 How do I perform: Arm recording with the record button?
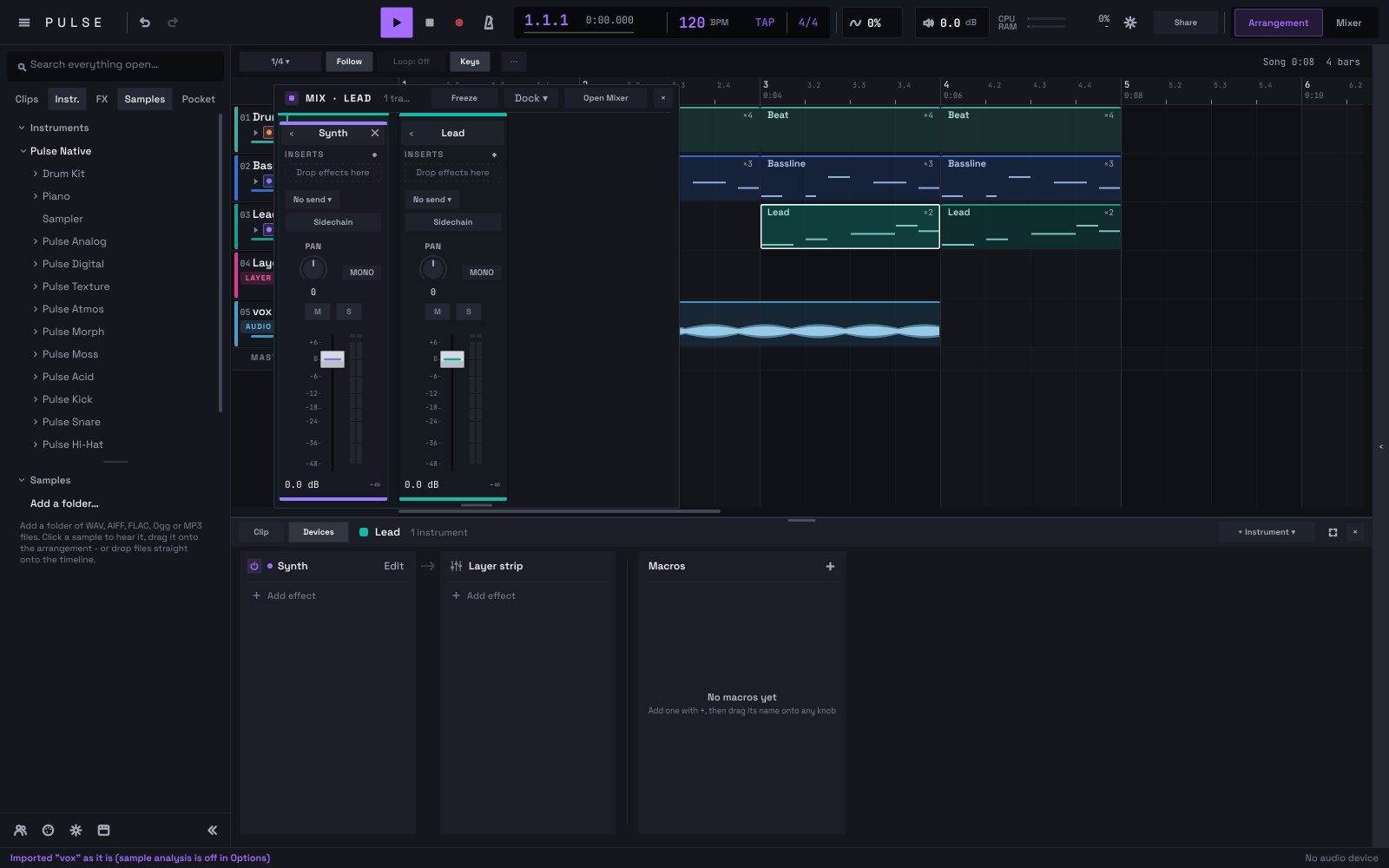coord(459,23)
